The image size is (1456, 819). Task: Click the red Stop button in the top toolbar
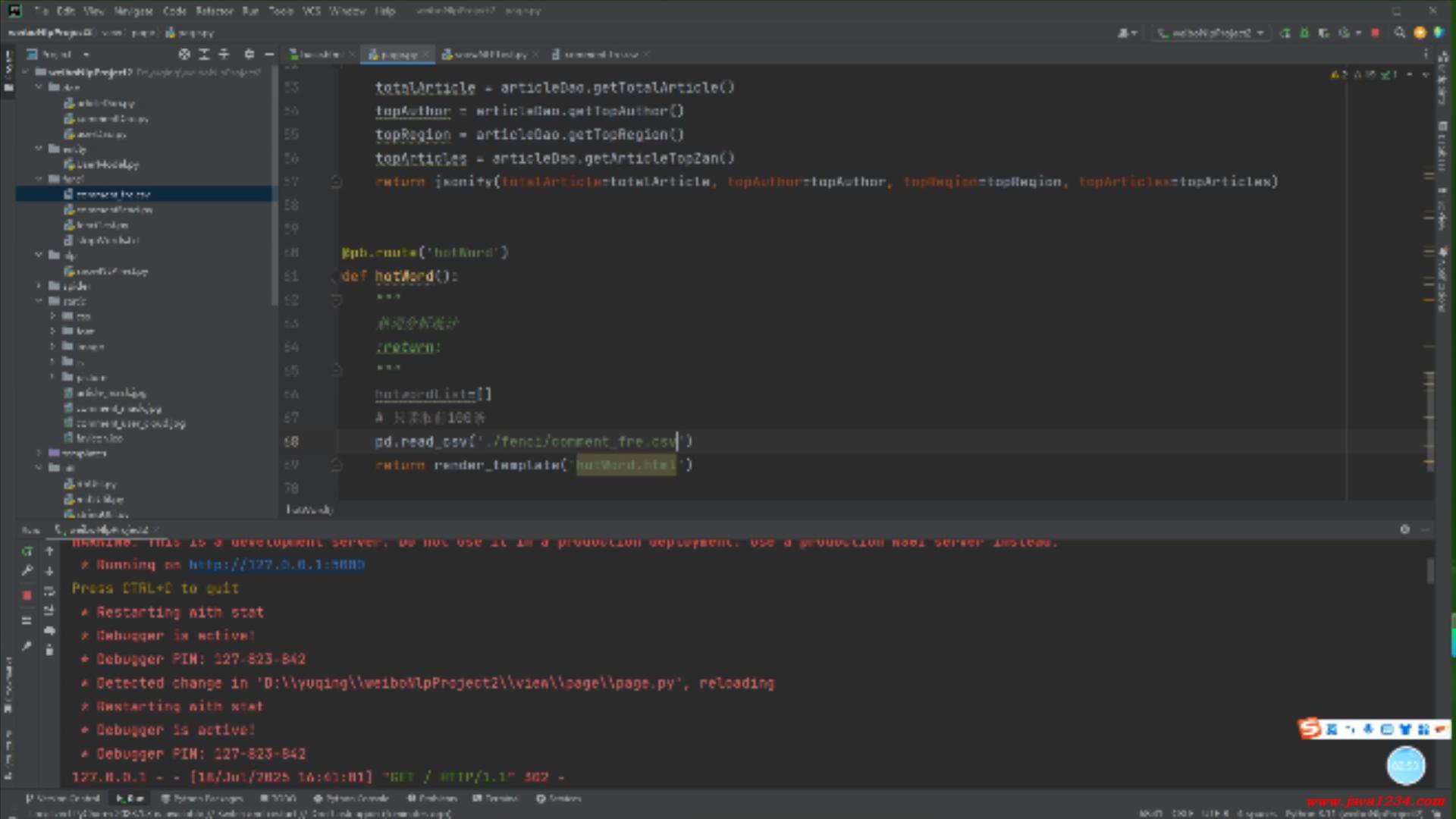[x=1375, y=33]
